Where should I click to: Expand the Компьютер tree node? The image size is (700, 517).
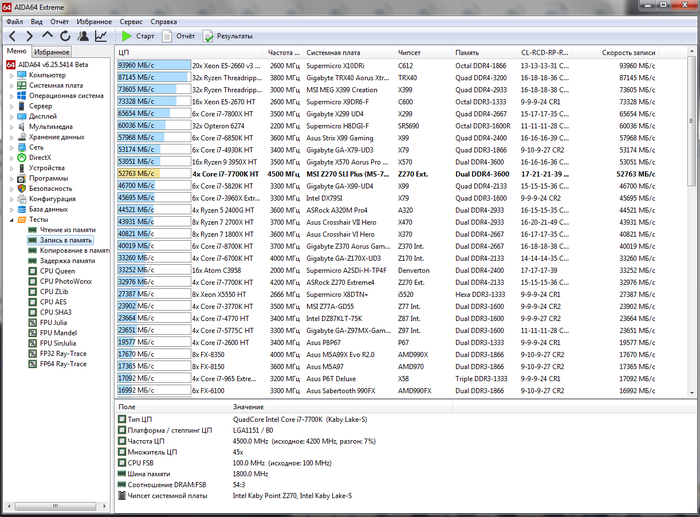pos(12,75)
